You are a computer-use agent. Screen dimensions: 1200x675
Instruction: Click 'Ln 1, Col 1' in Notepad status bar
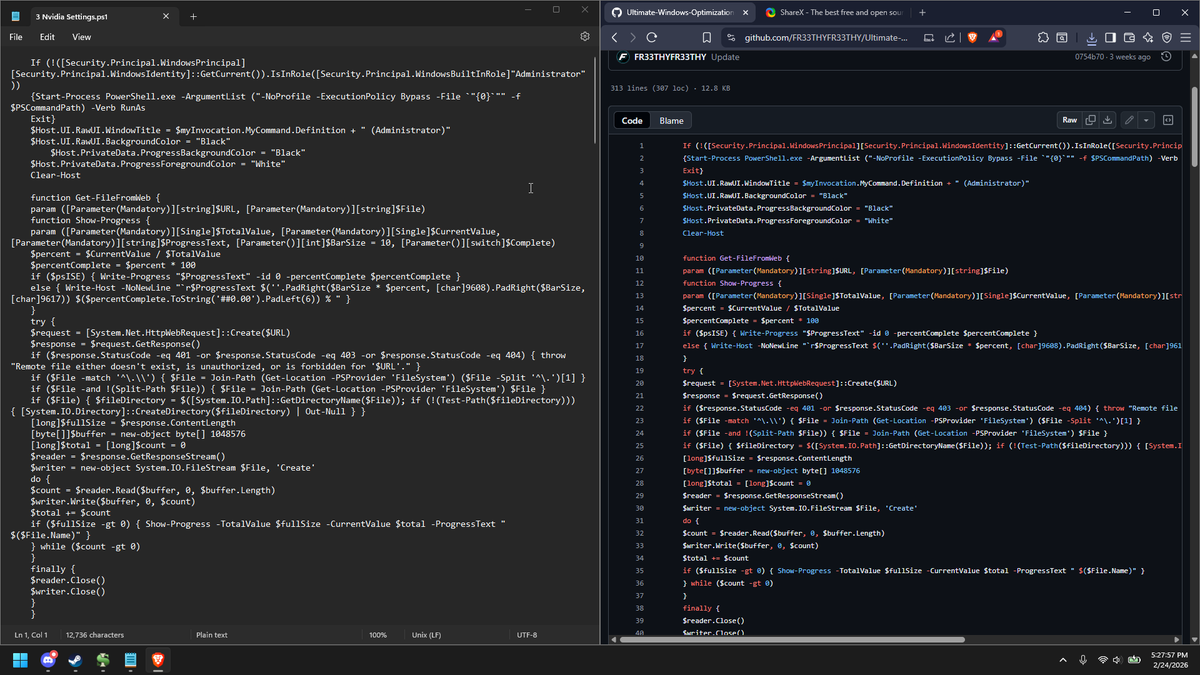[33, 635]
